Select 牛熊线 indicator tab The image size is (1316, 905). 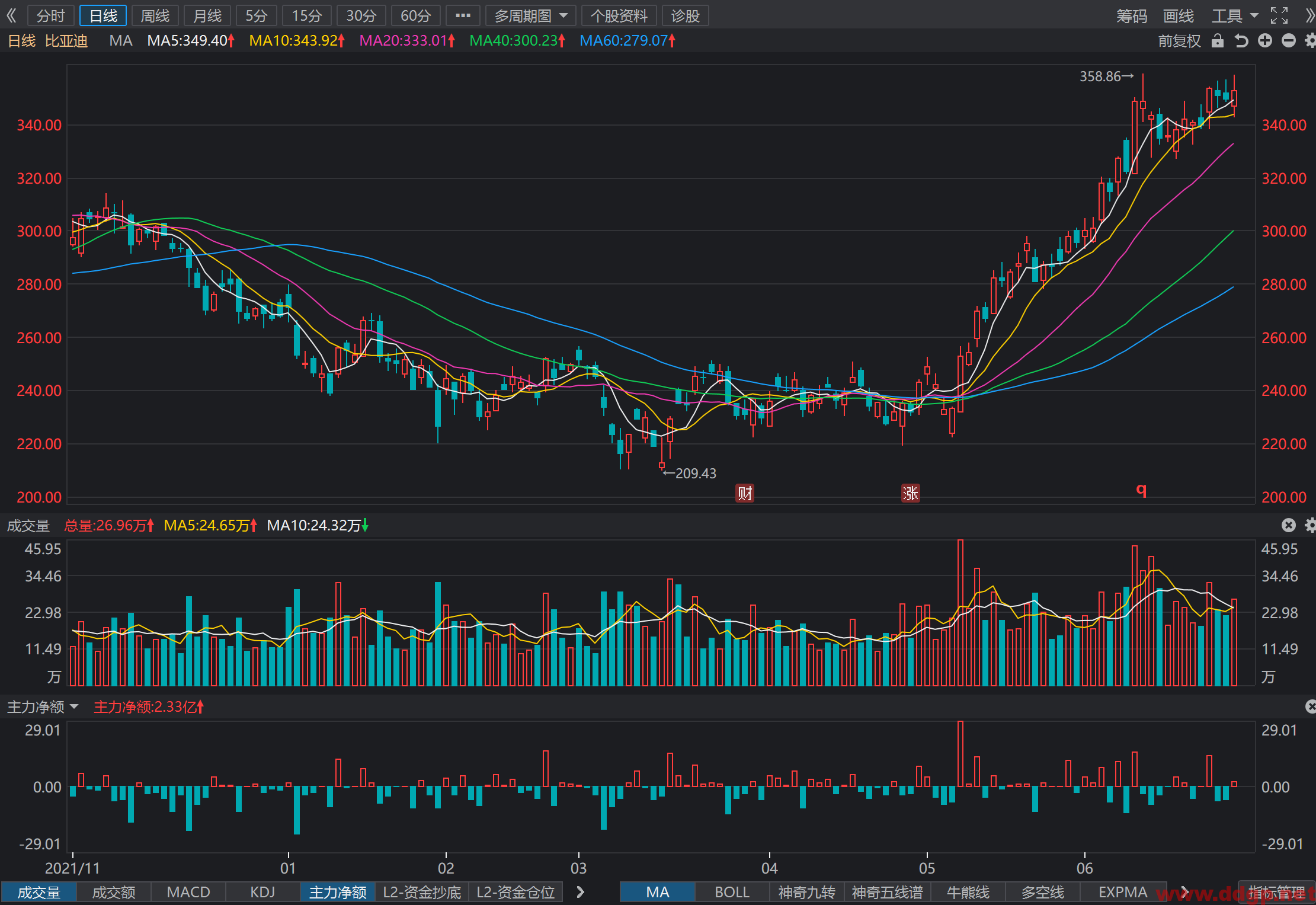tap(968, 892)
